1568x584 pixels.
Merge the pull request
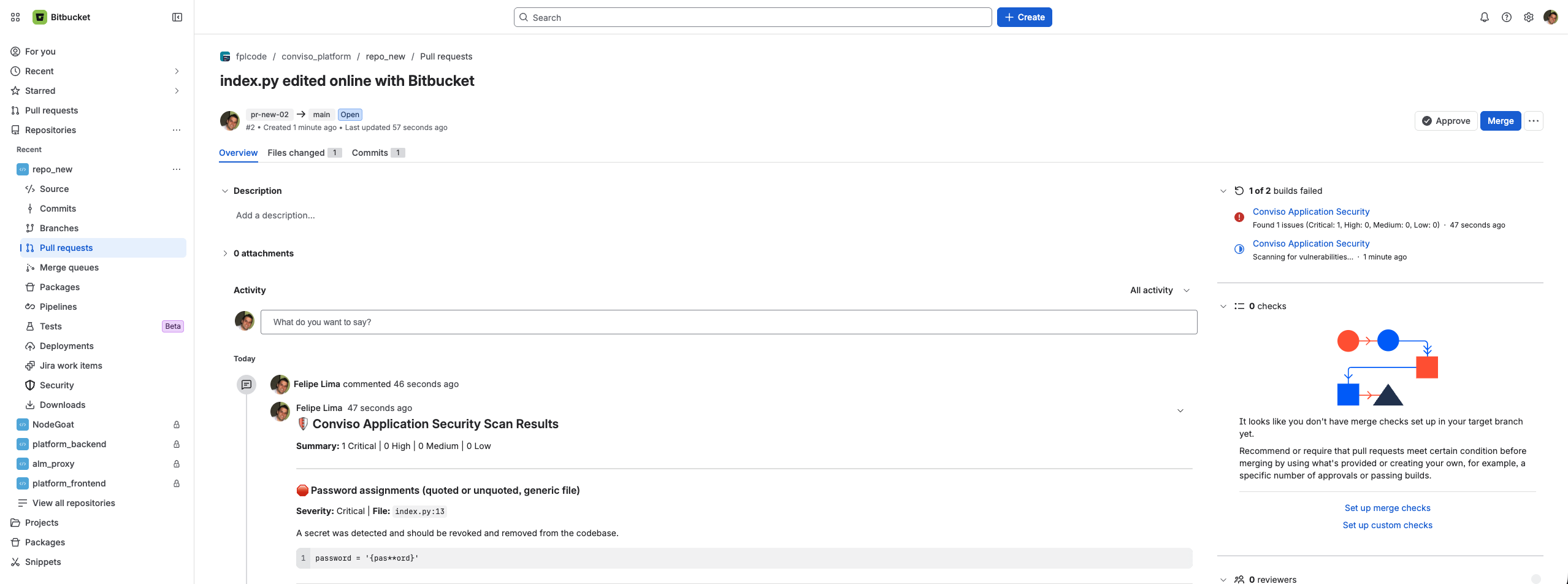pos(1501,121)
